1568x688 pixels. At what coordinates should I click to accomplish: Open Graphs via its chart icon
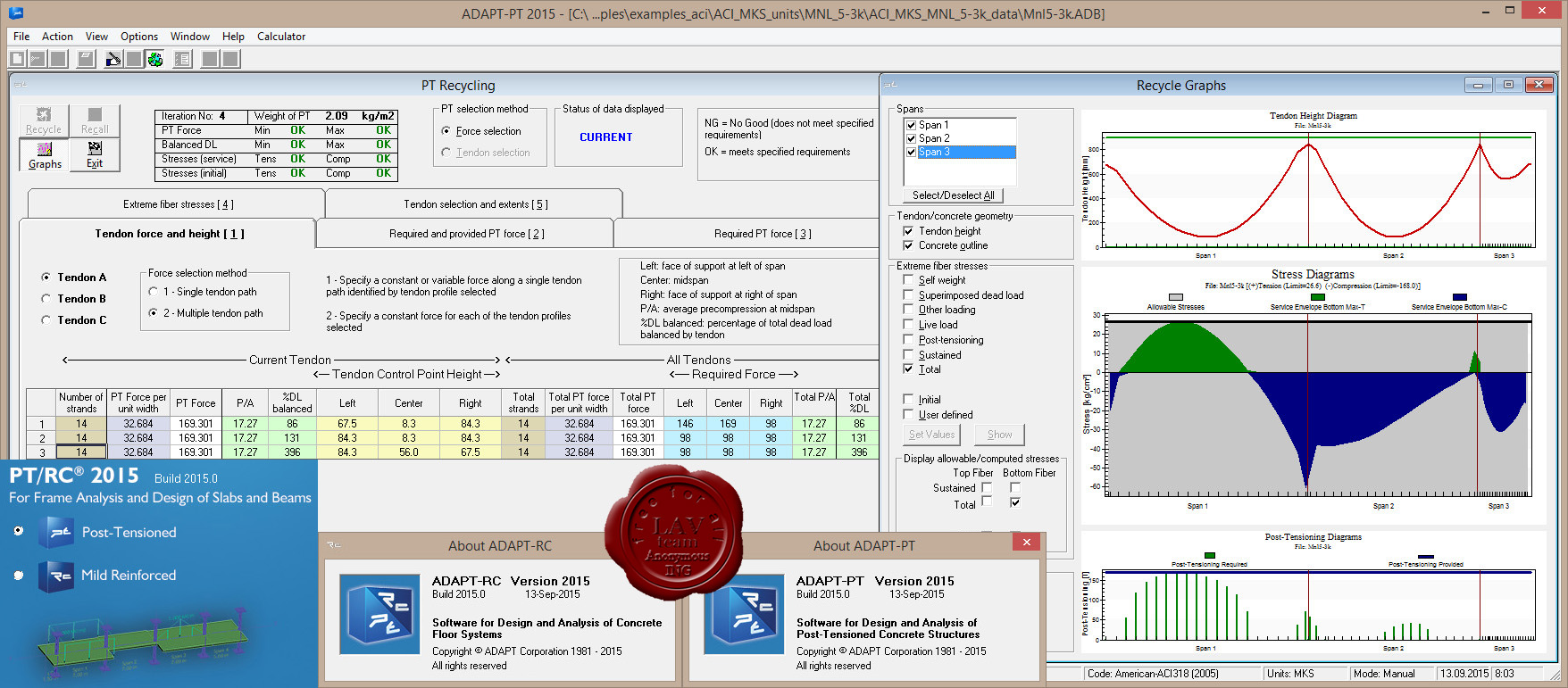(45, 149)
